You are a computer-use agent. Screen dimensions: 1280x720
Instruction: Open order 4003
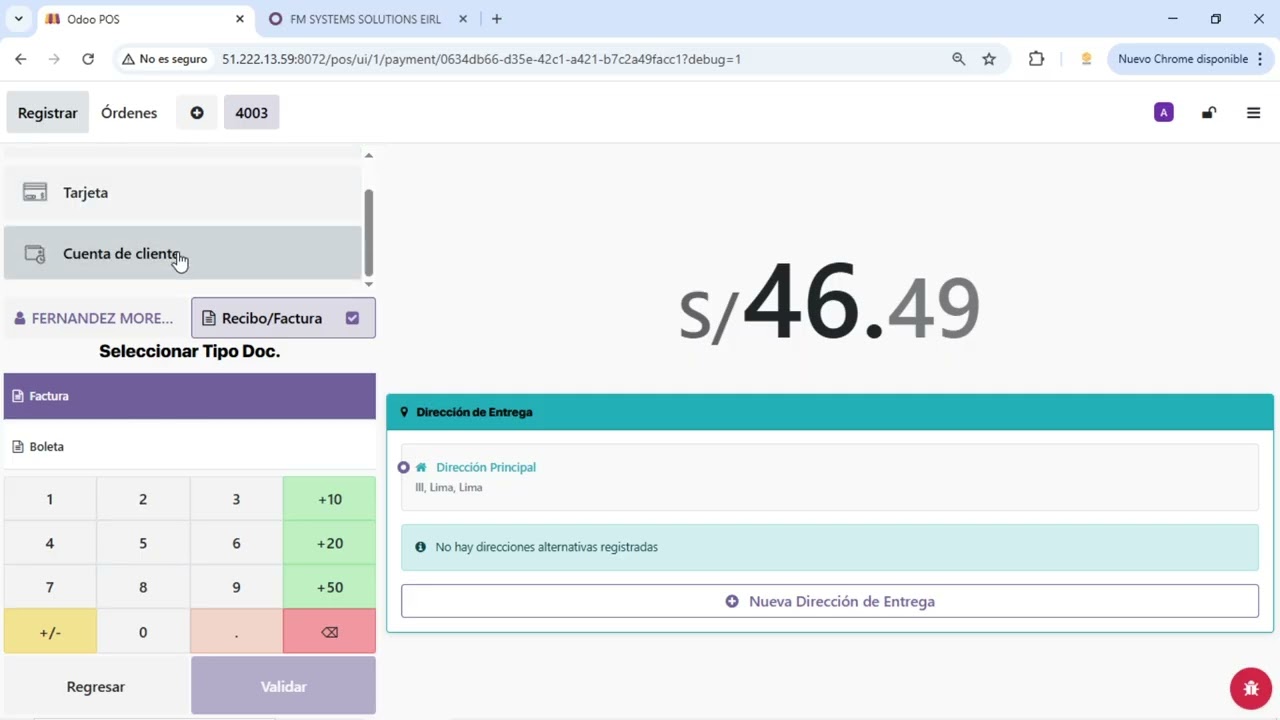point(251,113)
